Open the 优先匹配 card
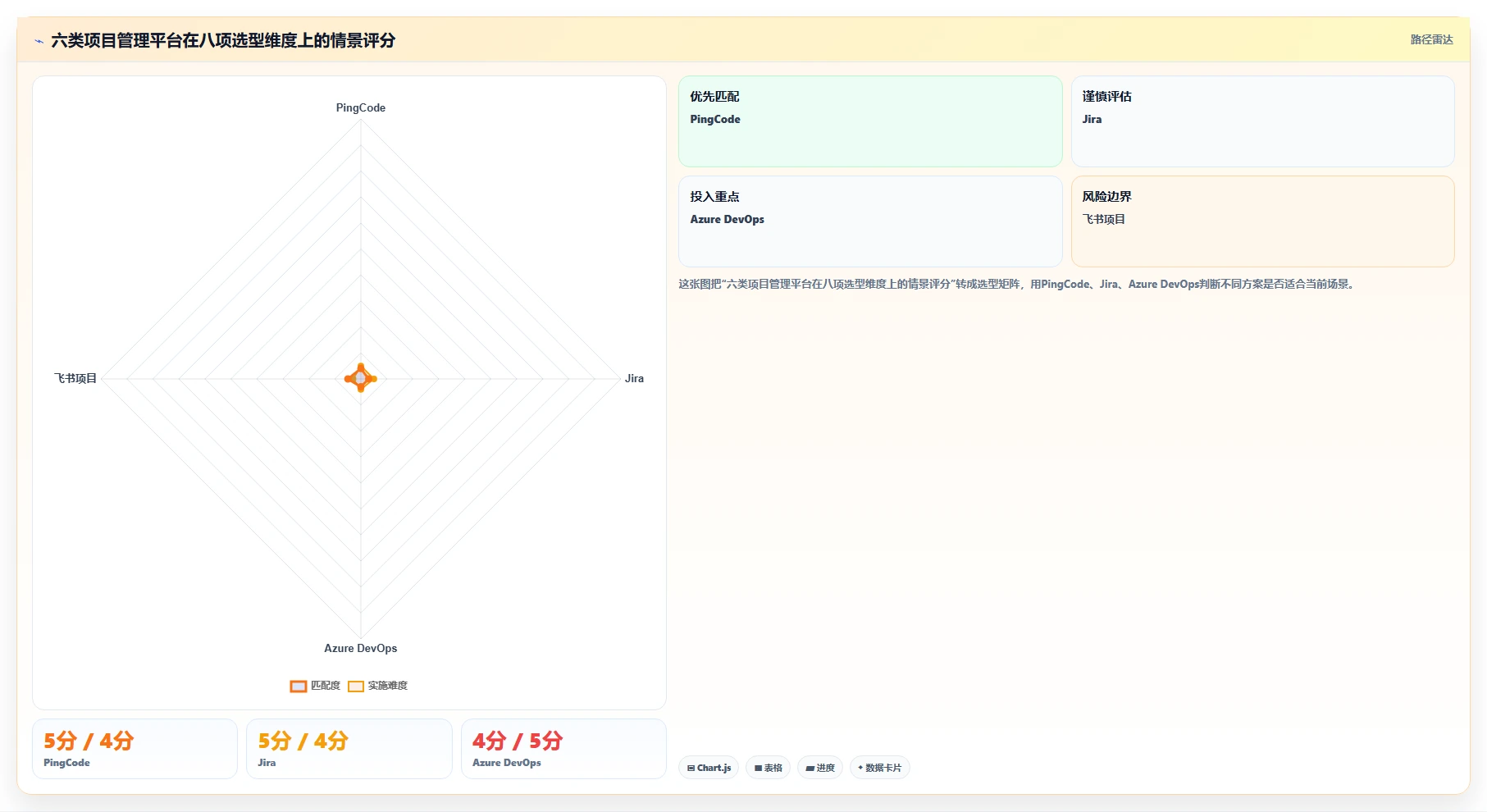This screenshot has width=1487, height=812. pos(870,121)
